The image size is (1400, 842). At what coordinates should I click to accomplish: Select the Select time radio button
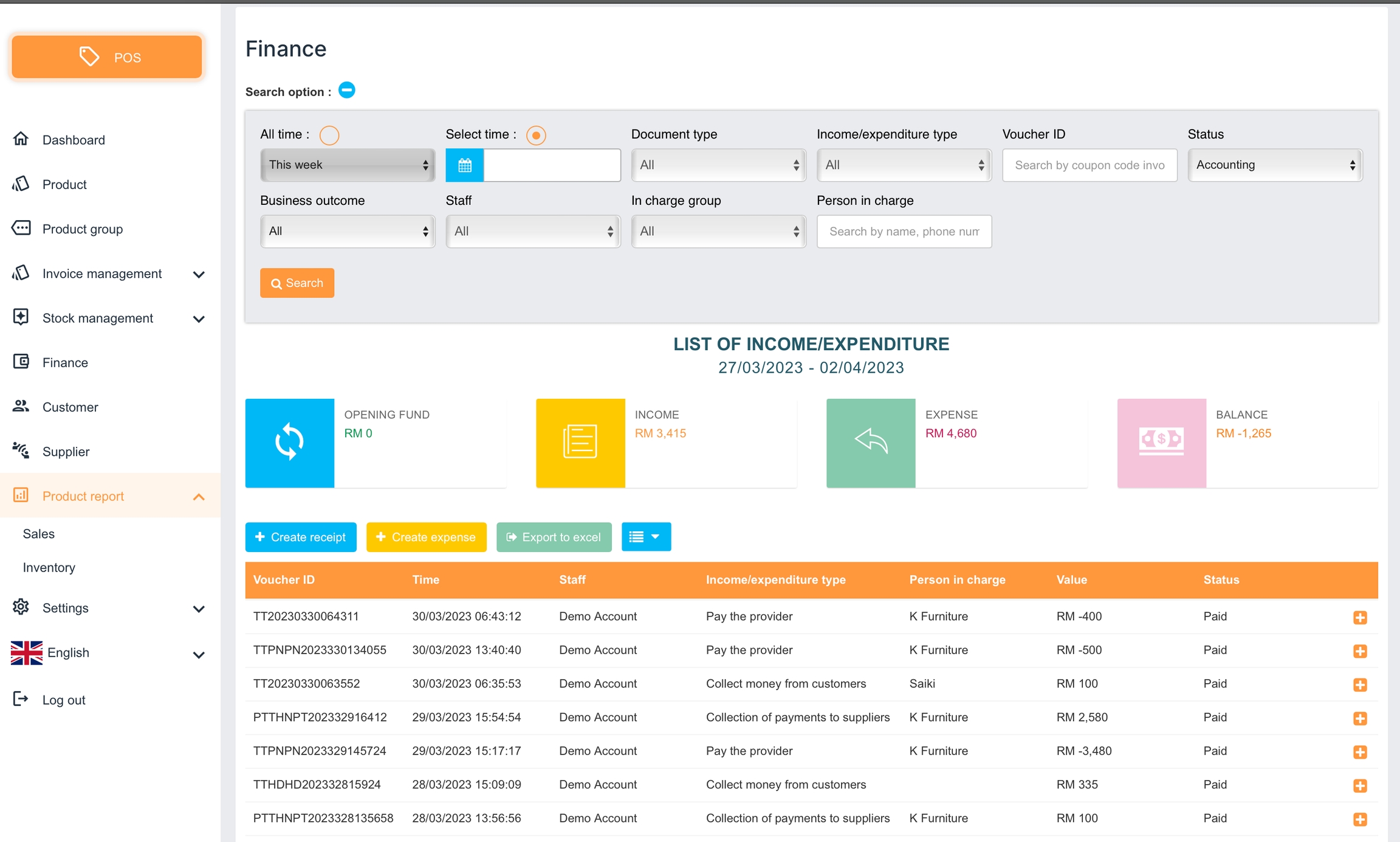[x=536, y=135]
